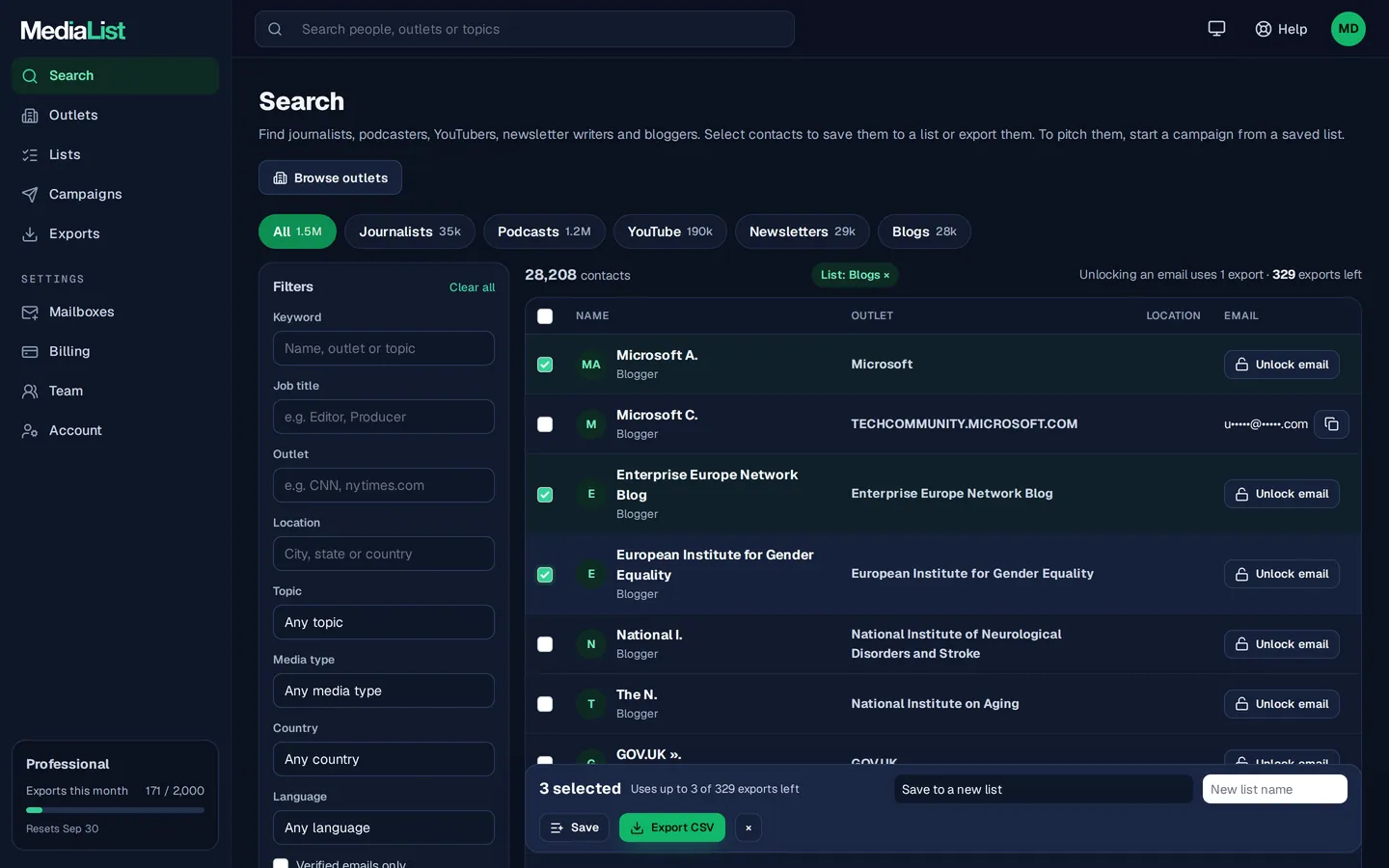Open Outlets from the sidebar
Viewport: 1389px width, 868px height.
pyautogui.click(x=115, y=115)
